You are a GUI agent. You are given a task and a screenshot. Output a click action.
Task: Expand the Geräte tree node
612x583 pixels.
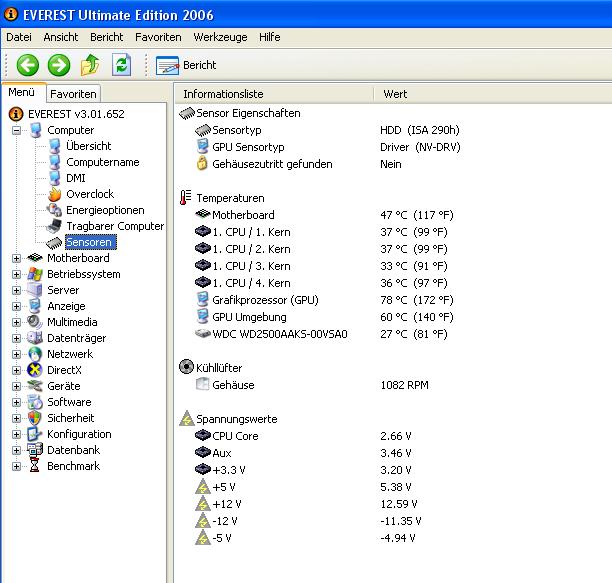[16, 386]
